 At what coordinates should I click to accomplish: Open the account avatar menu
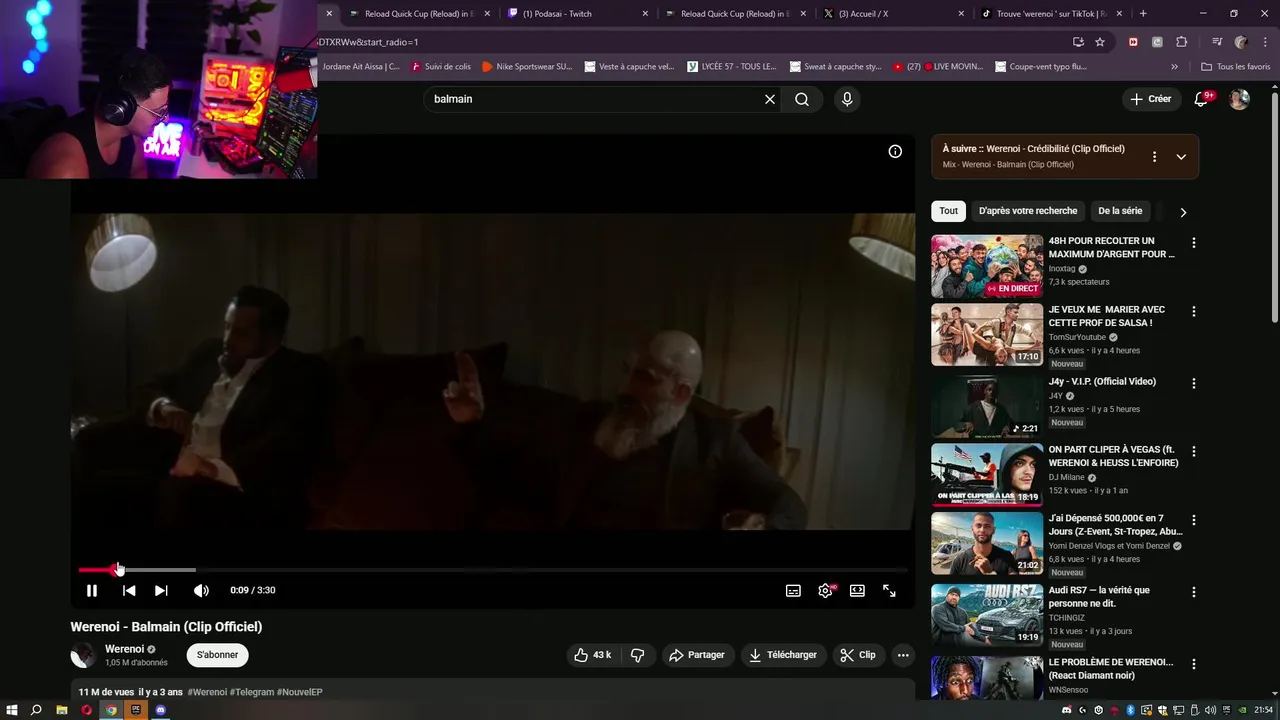[x=1239, y=99]
